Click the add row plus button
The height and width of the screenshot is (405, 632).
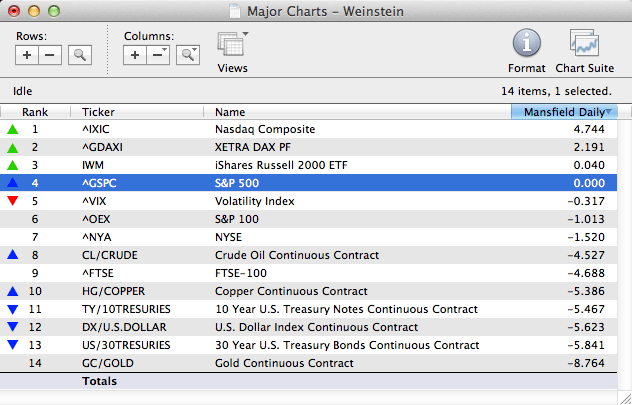pyautogui.click(x=28, y=55)
